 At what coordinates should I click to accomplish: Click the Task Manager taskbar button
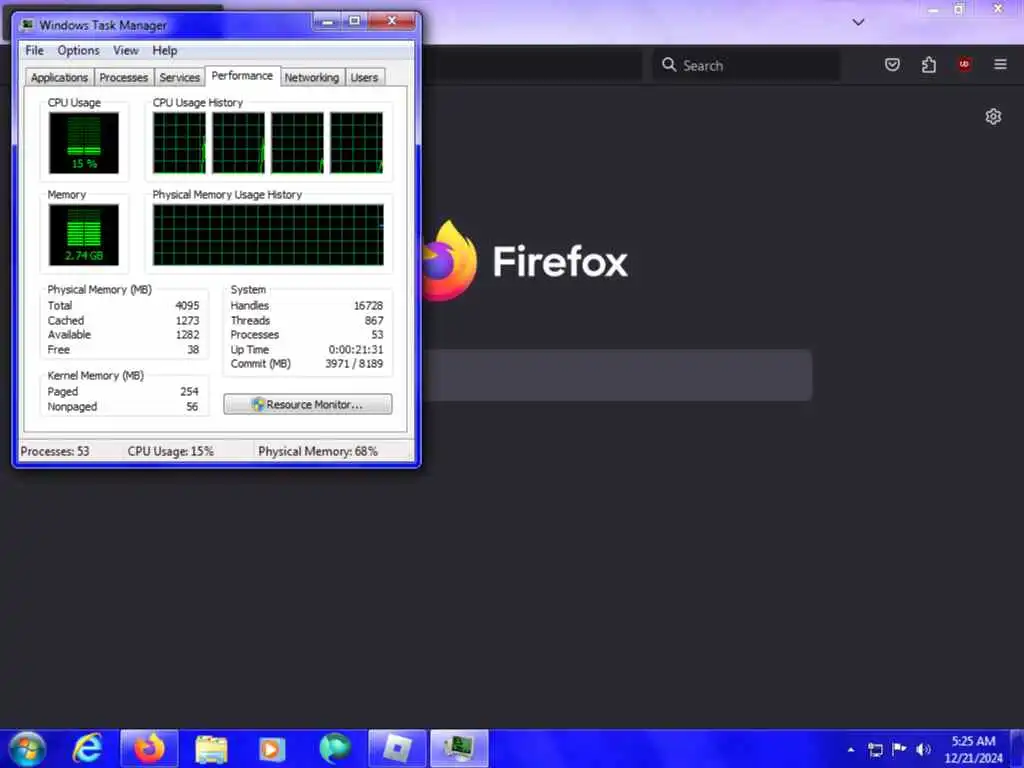[459, 748]
